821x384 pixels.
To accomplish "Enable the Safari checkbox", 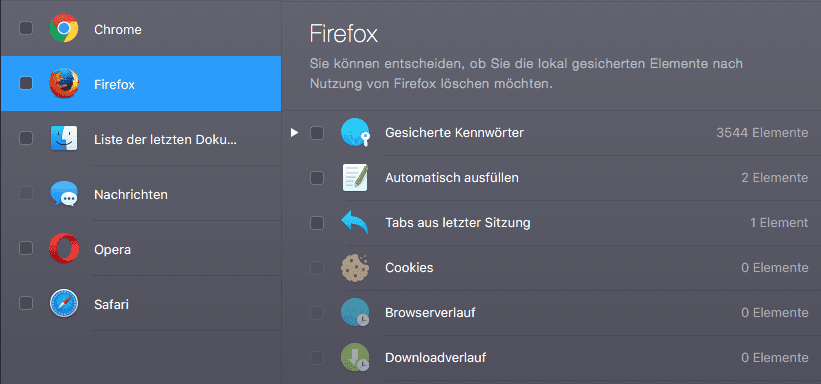I will click(26, 303).
